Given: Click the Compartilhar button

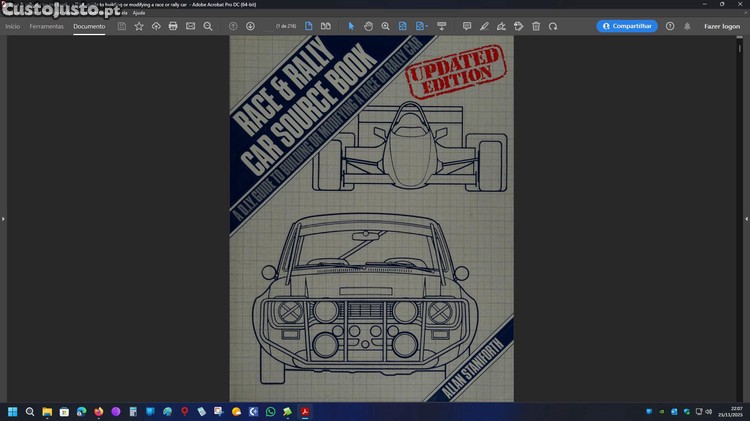Looking at the screenshot, I should pyautogui.click(x=627, y=26).
